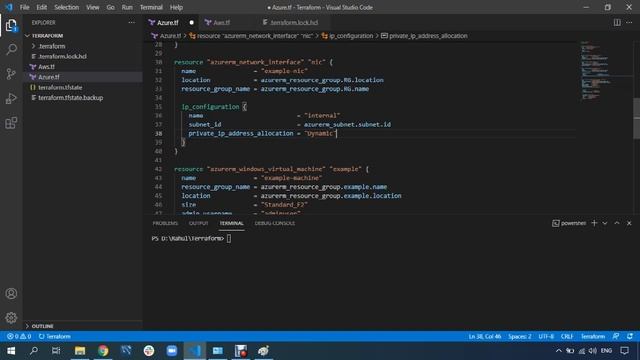Open the View menu

click(x=93, y=7)
